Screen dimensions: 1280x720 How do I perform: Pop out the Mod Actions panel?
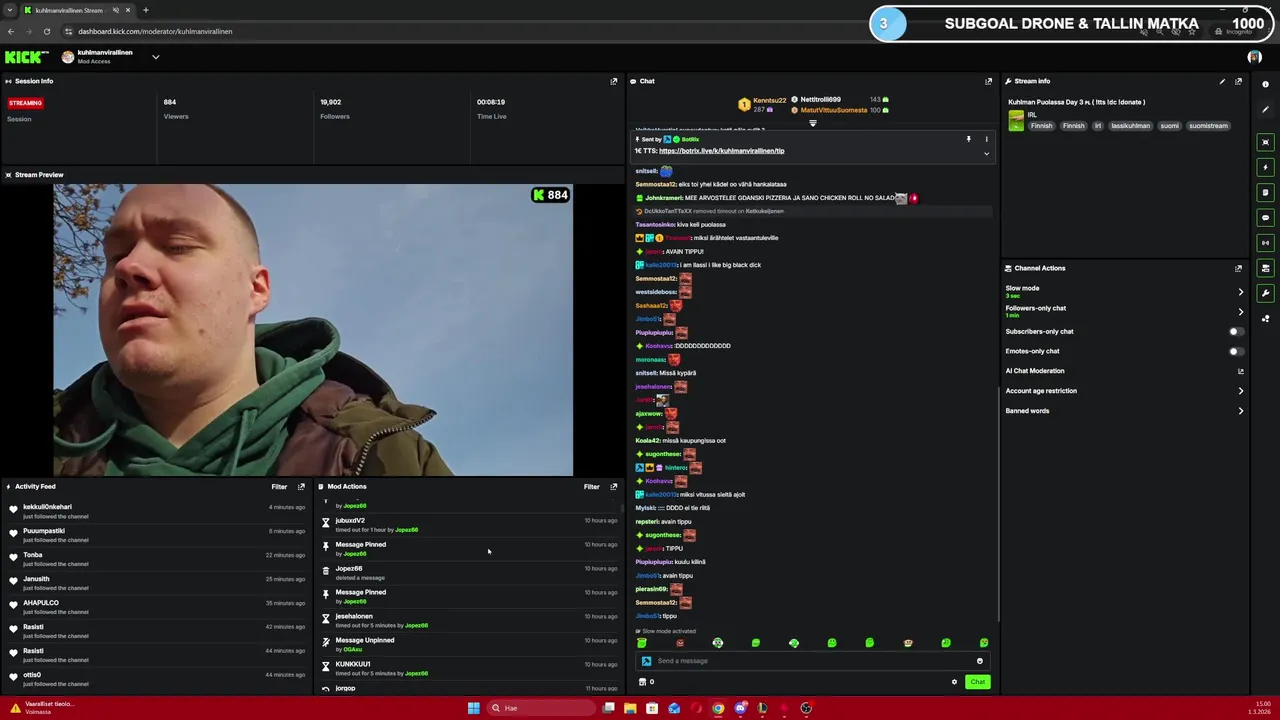pos(614,487)
